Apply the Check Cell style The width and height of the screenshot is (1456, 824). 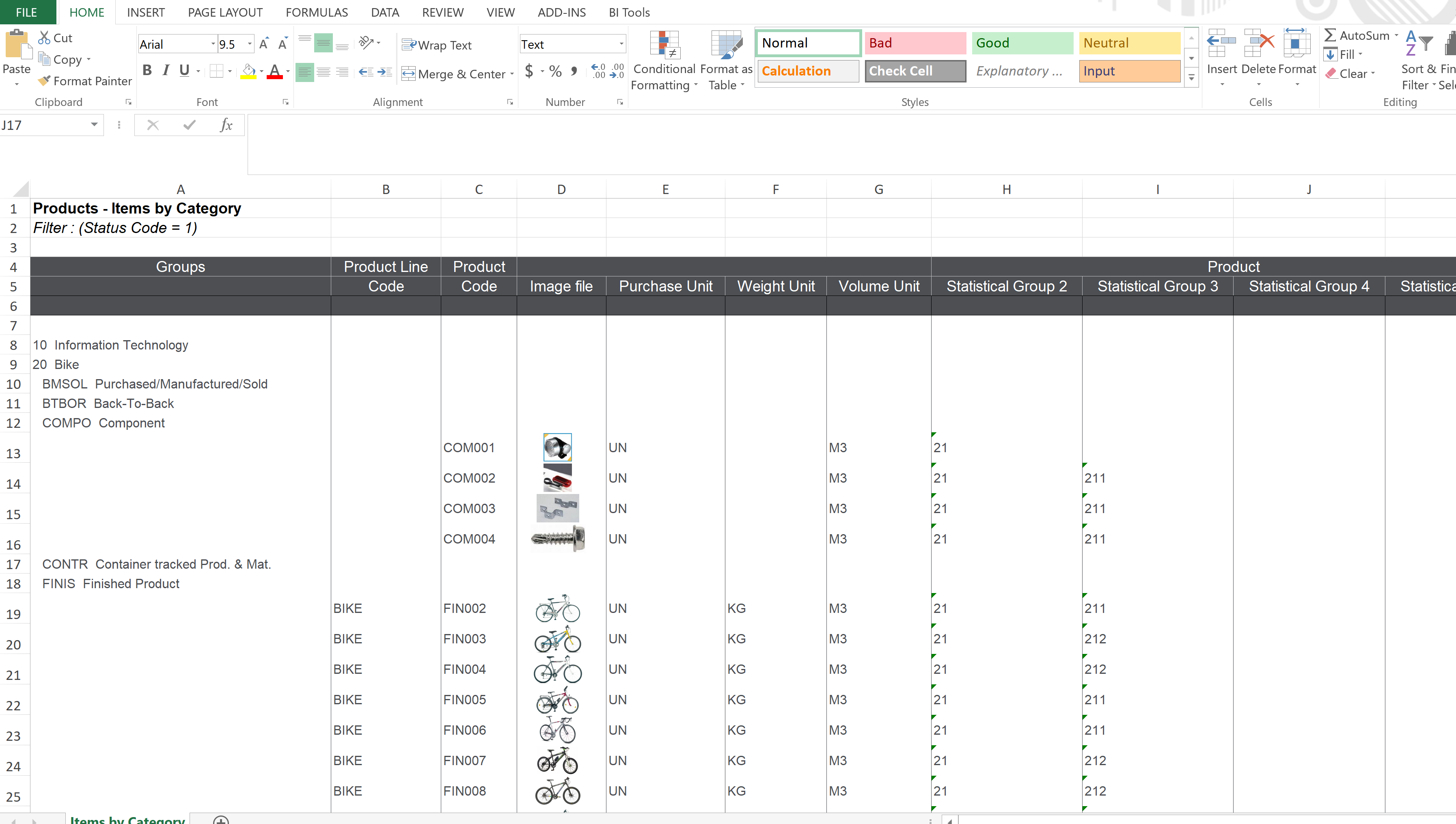pos(915,71)
